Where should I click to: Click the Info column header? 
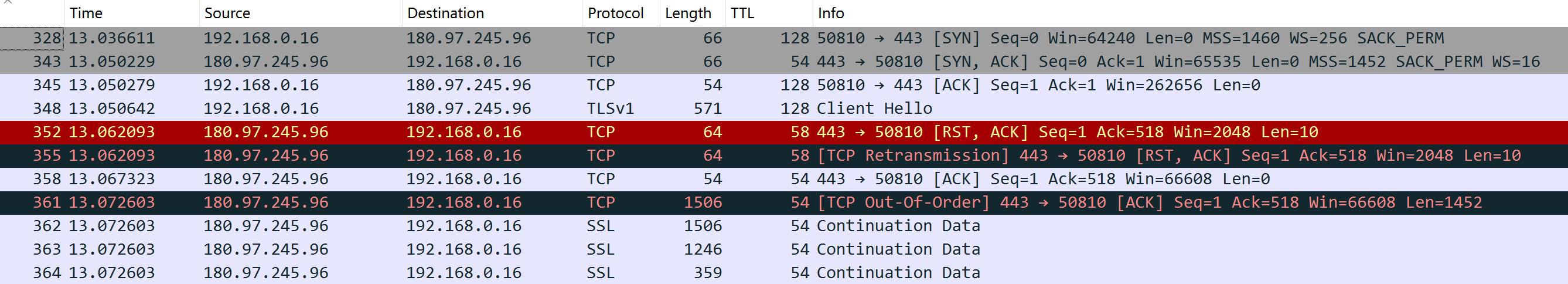tap(830, 13)
